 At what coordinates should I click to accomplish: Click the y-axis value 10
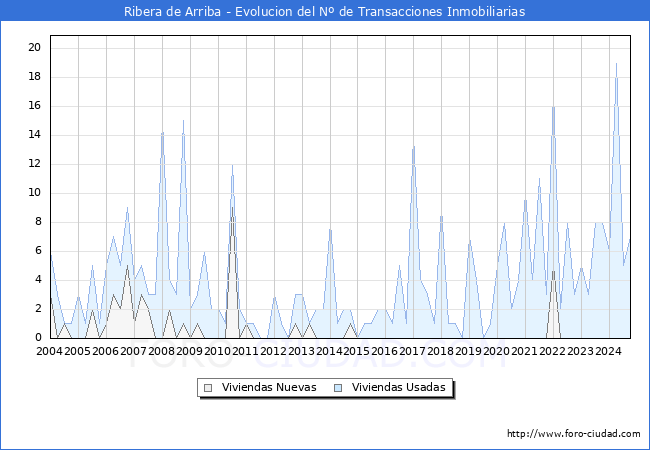(x=35, y=193)
